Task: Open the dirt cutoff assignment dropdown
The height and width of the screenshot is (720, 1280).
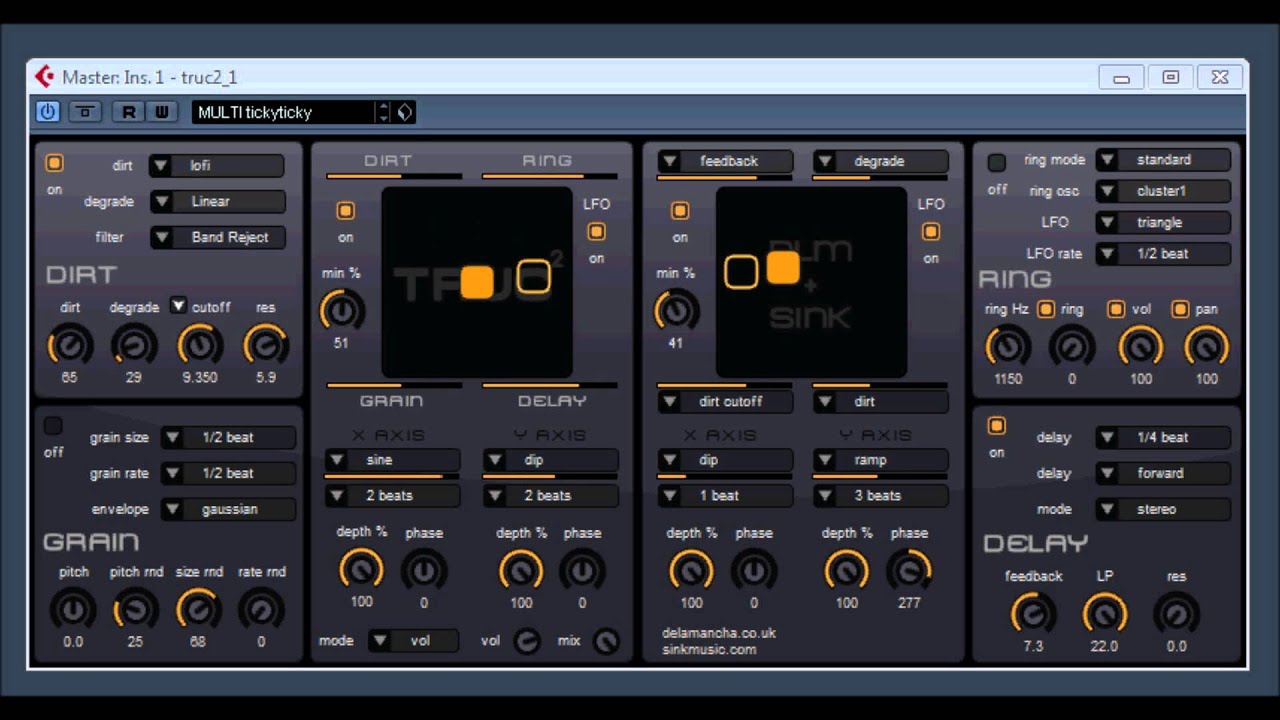Action: 725,402
